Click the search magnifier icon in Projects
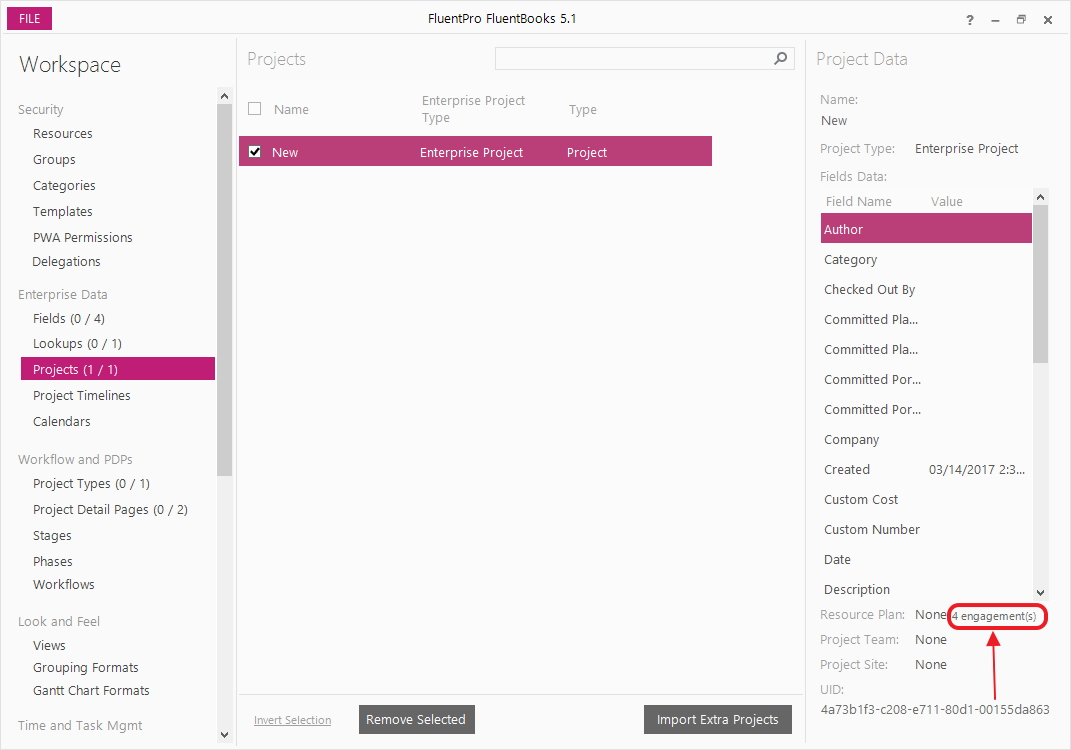The image size is (1071, 750). (x=780, y=59)
